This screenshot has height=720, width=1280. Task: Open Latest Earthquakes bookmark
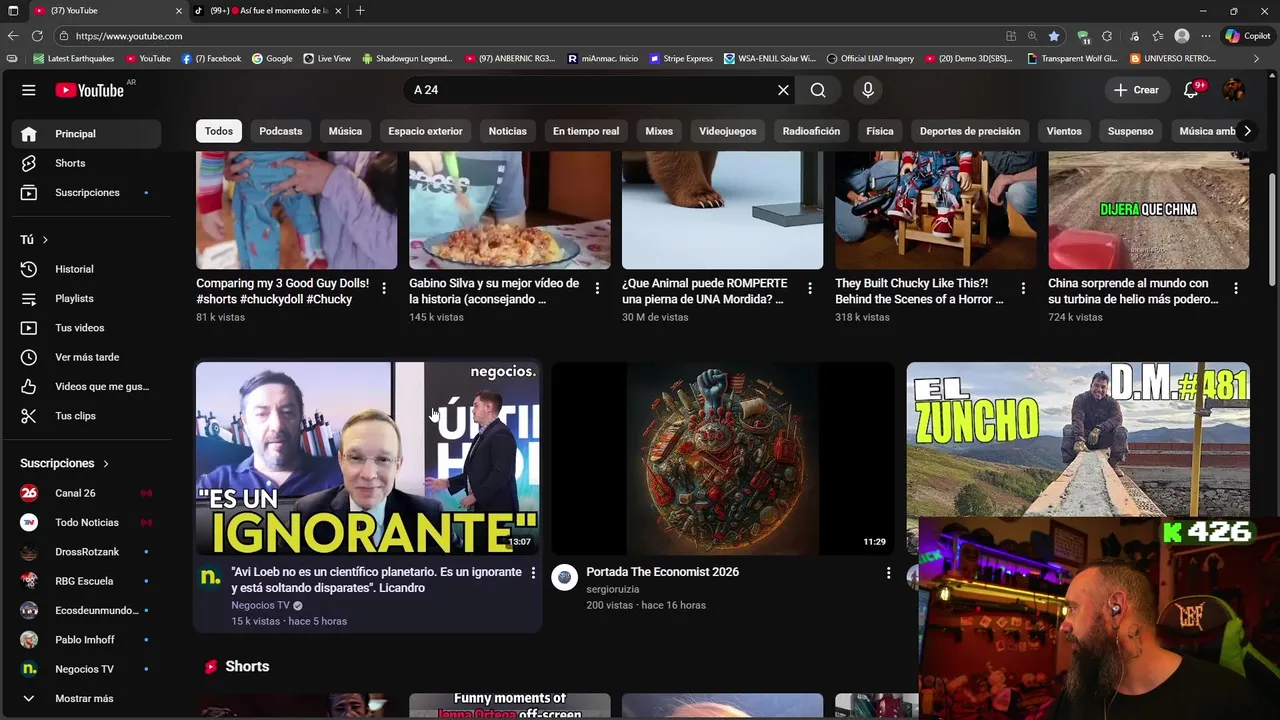pyautogui.click(x=74, y=59)
